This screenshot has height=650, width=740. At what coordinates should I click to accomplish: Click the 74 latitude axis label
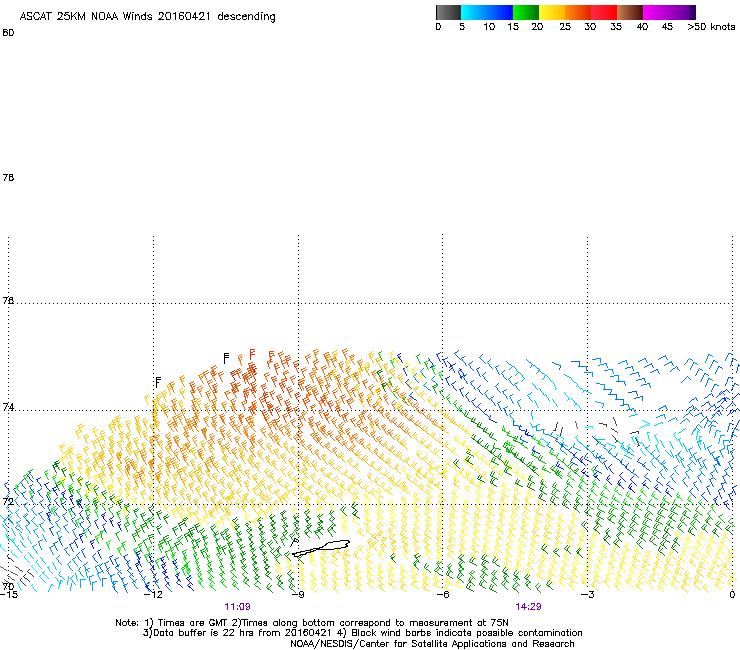8,407
